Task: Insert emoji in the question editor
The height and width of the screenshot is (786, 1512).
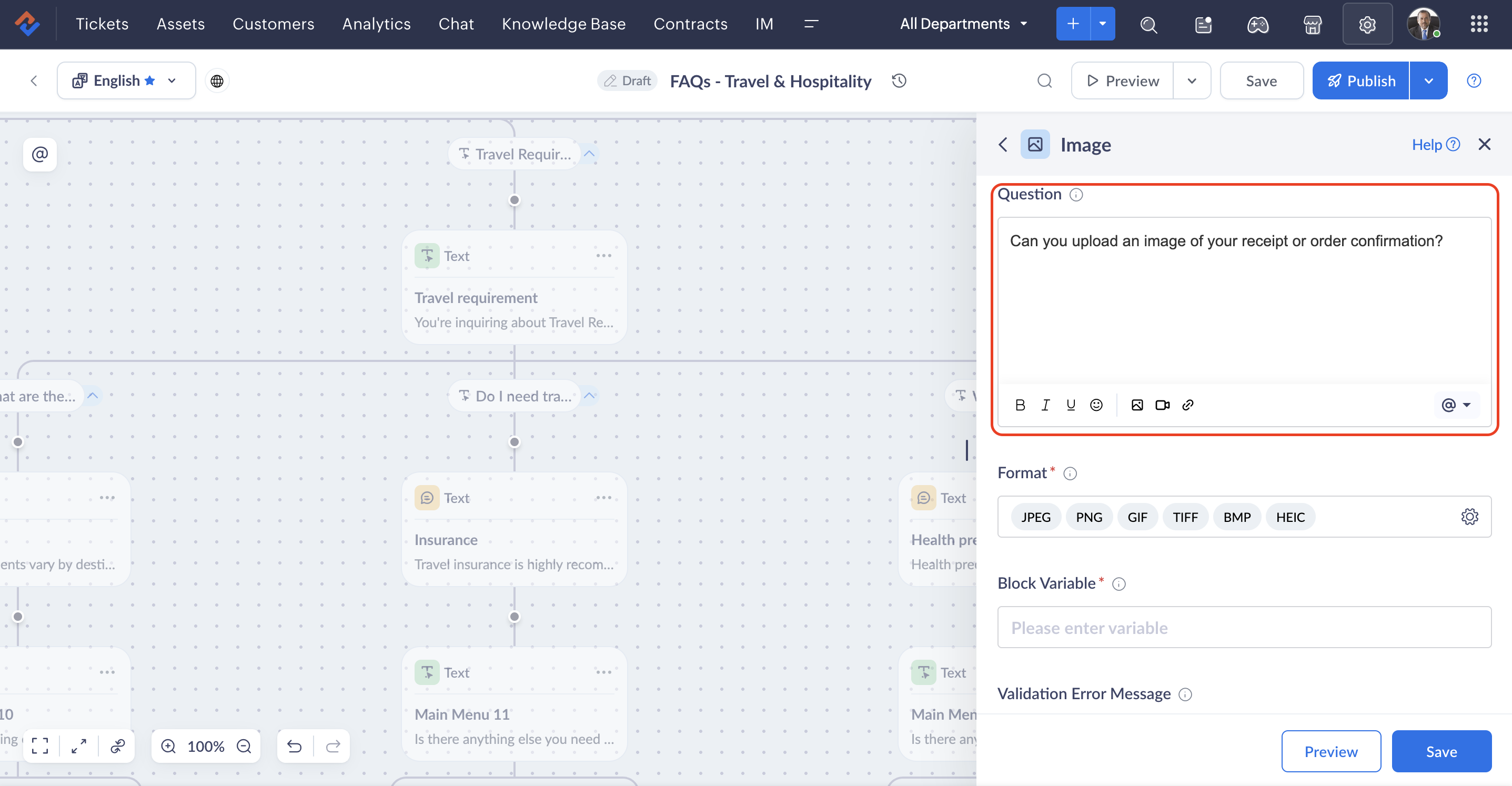Action: [x=1096, y=405]
